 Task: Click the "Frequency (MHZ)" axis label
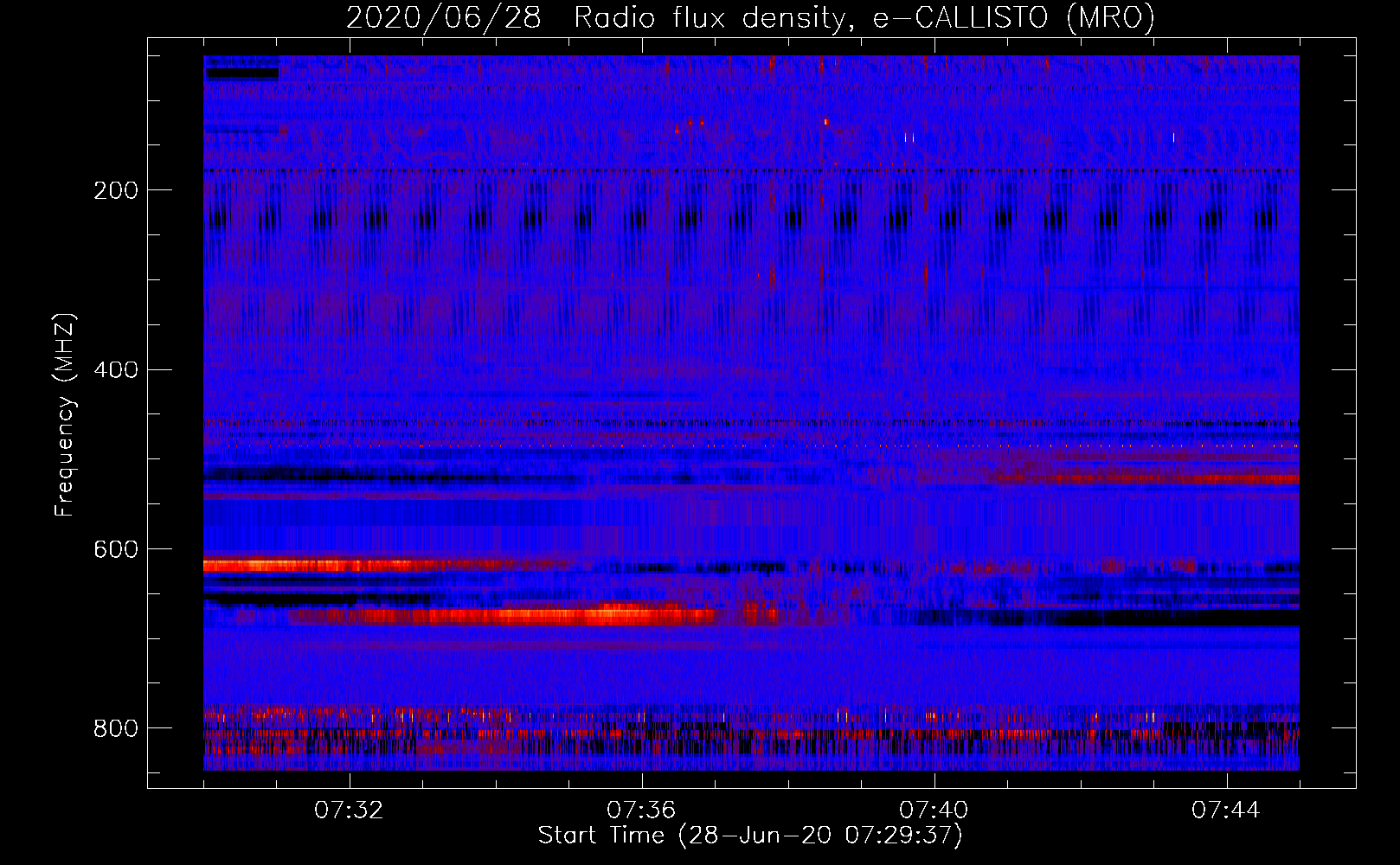point(65,415)
